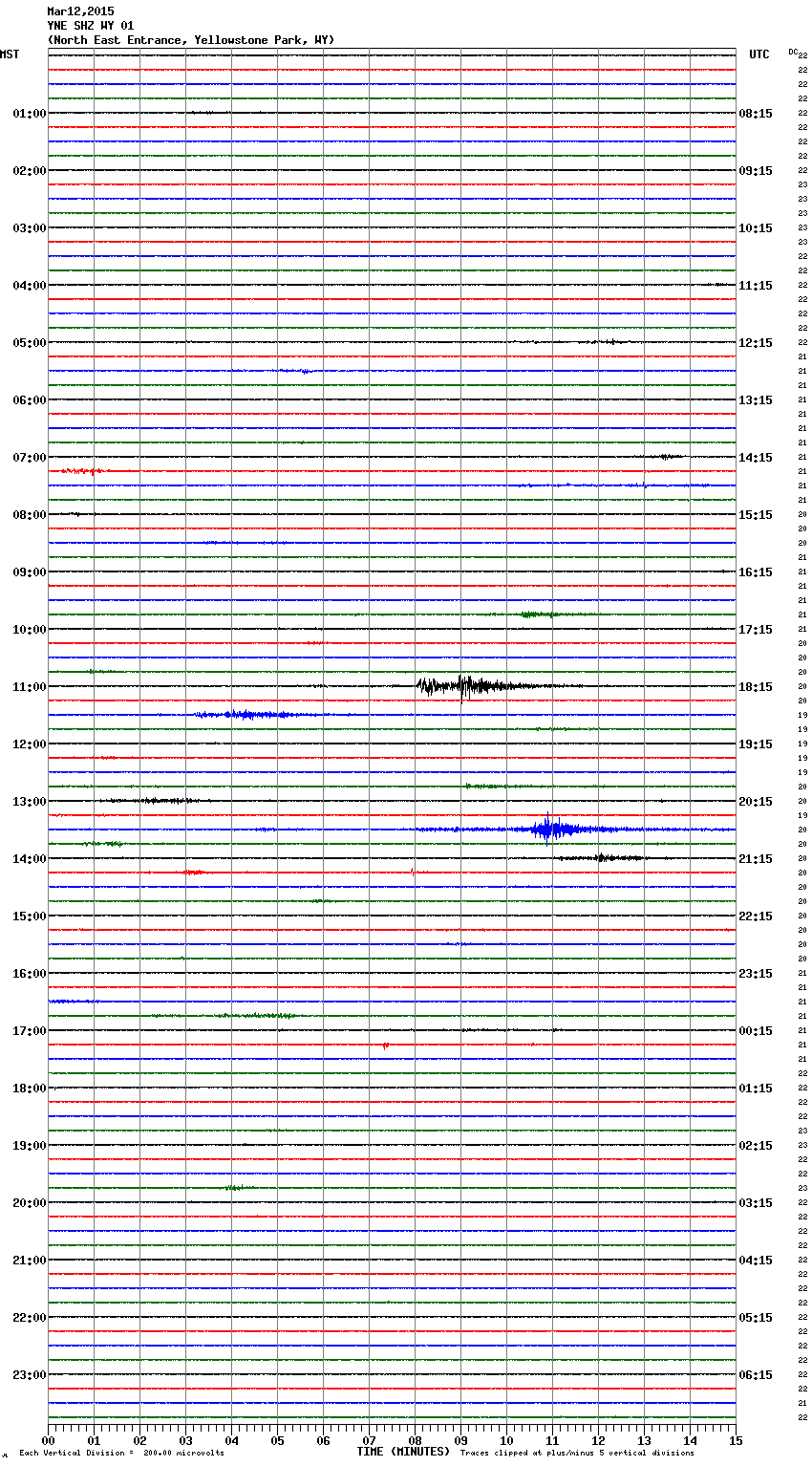The image size is (812, 1466).
Task: Select the 21:00 MST time label
Action: (x=29, y=1261)
